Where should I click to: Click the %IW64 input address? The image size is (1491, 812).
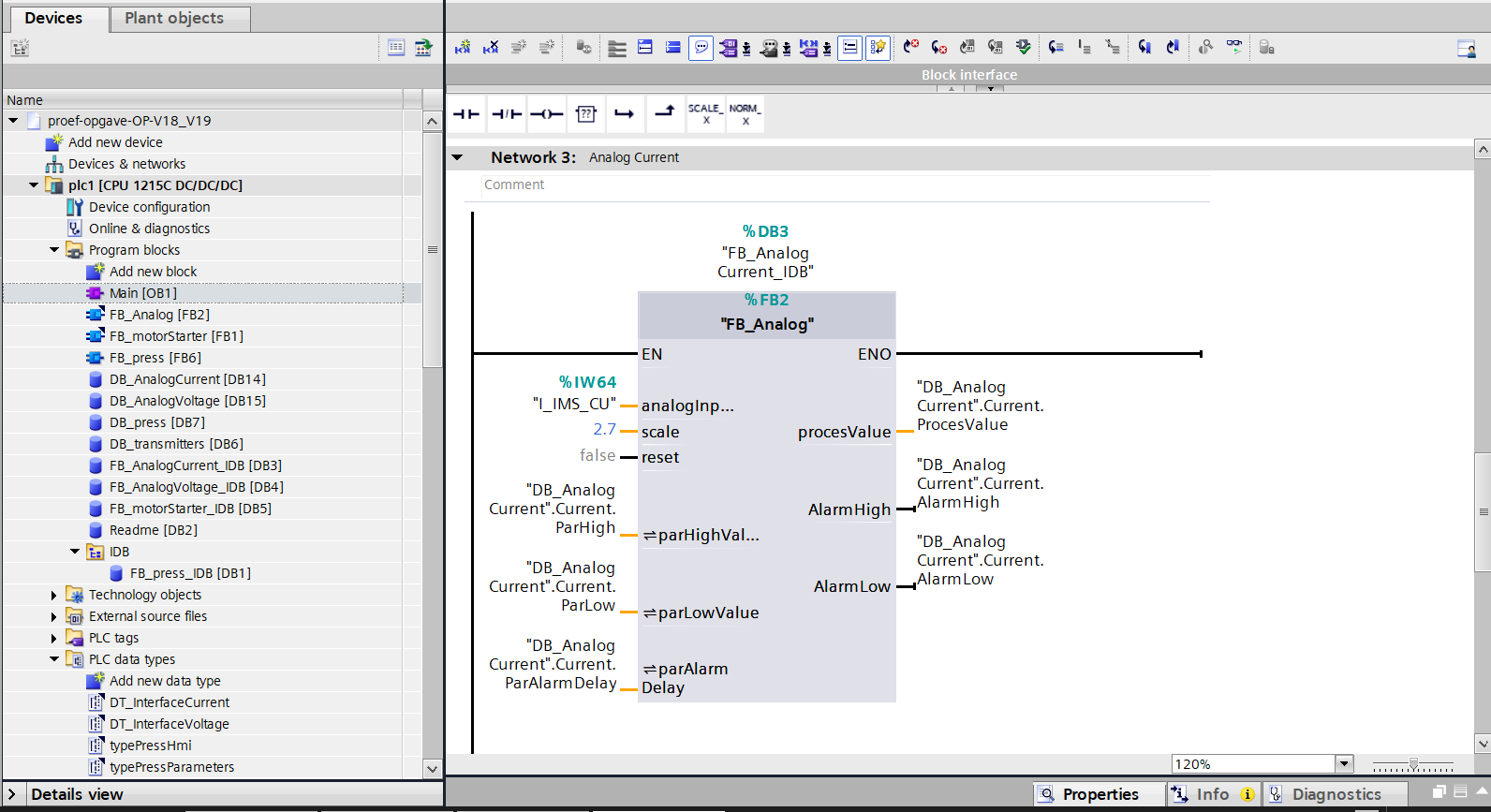[587, 382]
